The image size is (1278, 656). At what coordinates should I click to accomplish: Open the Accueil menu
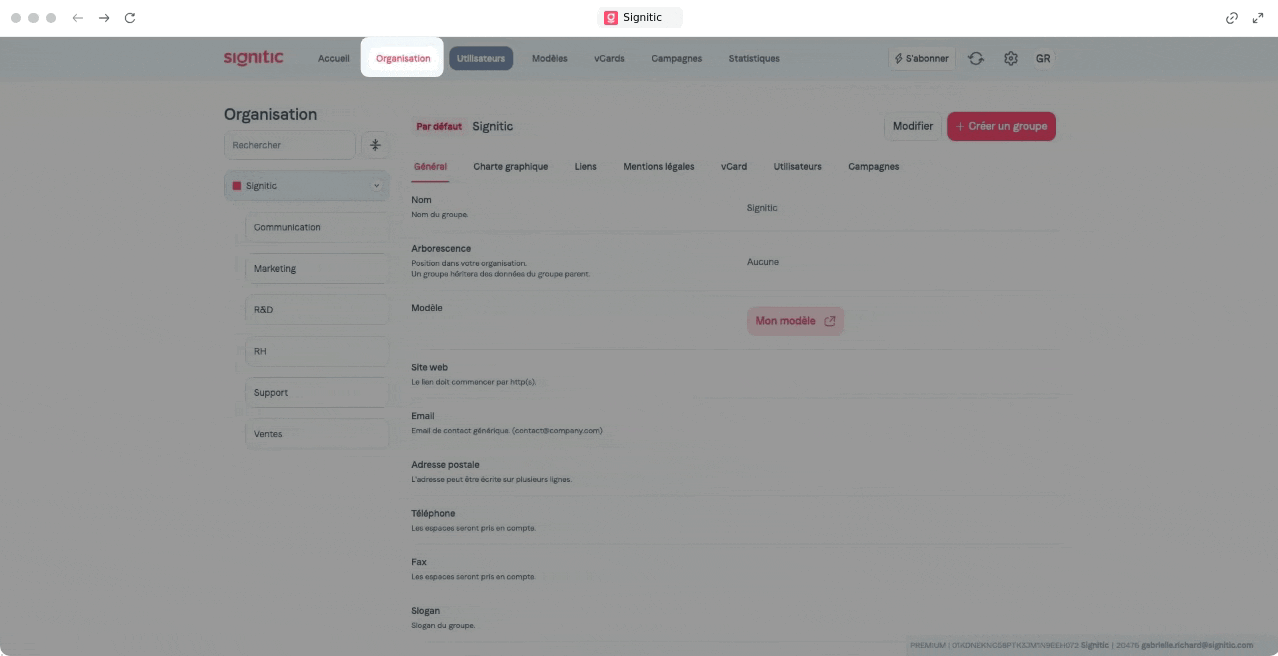point(334,59)
